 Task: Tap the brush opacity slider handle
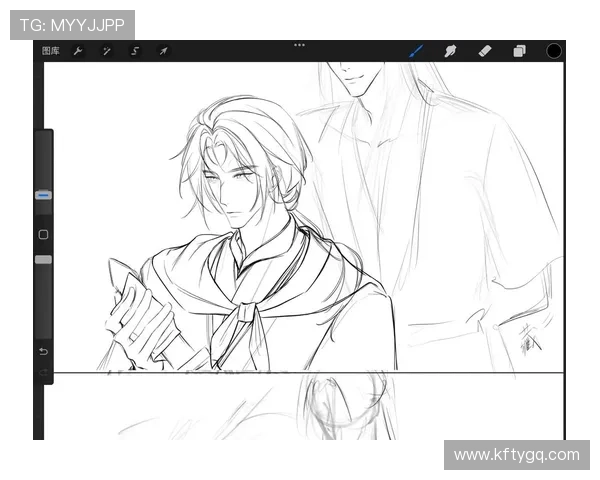(x=43, y=259)
